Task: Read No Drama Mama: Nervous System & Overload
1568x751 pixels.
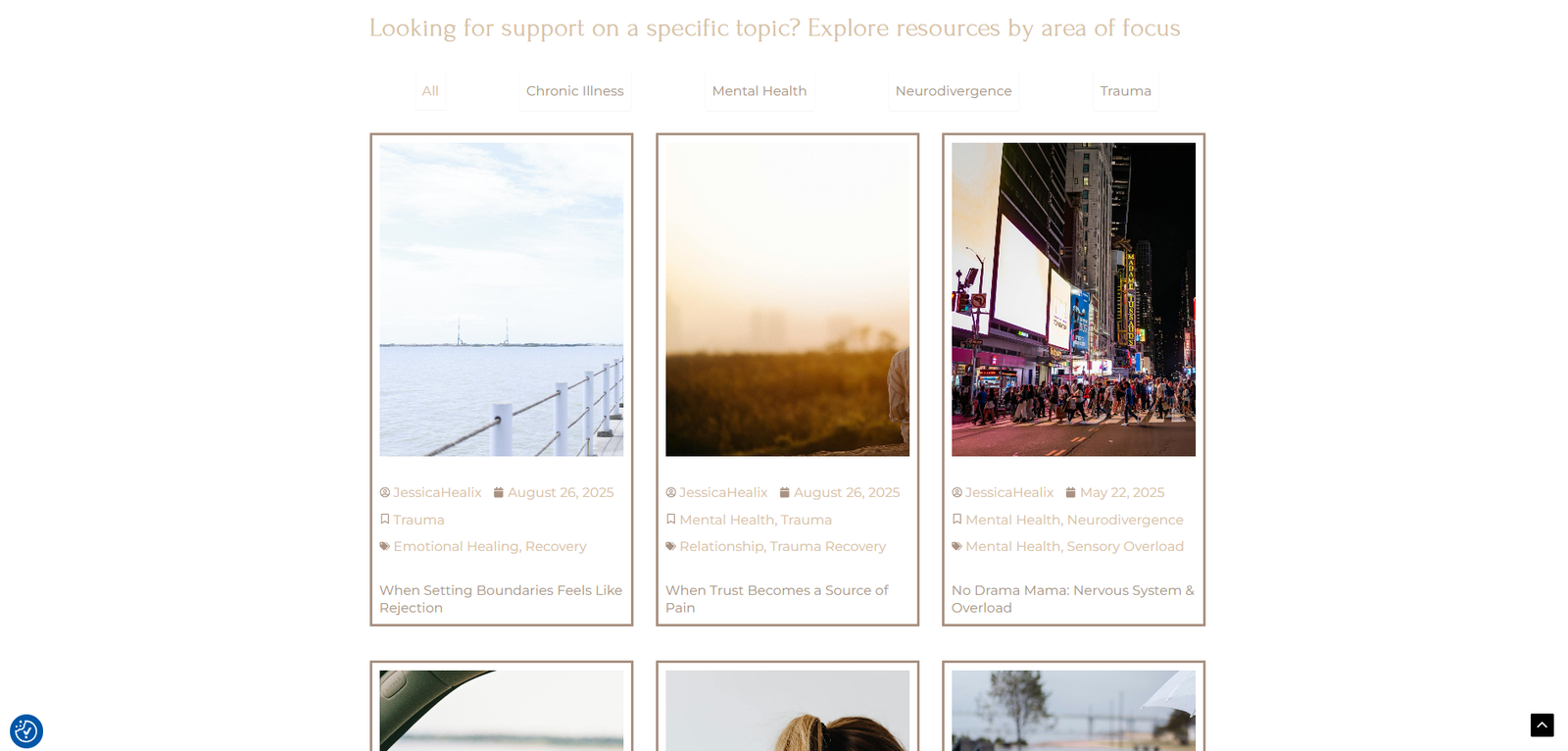Action: tap(1073, 599)
